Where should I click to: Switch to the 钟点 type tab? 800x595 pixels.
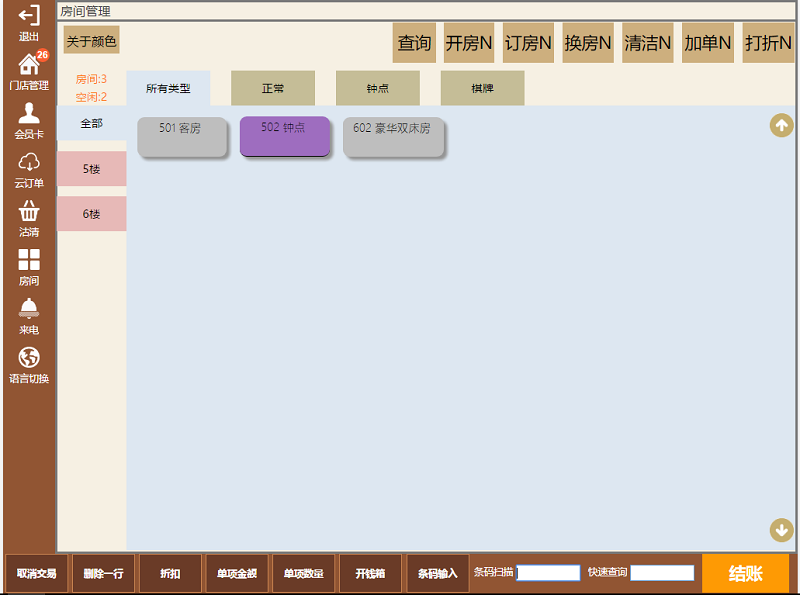coord(378,88)
